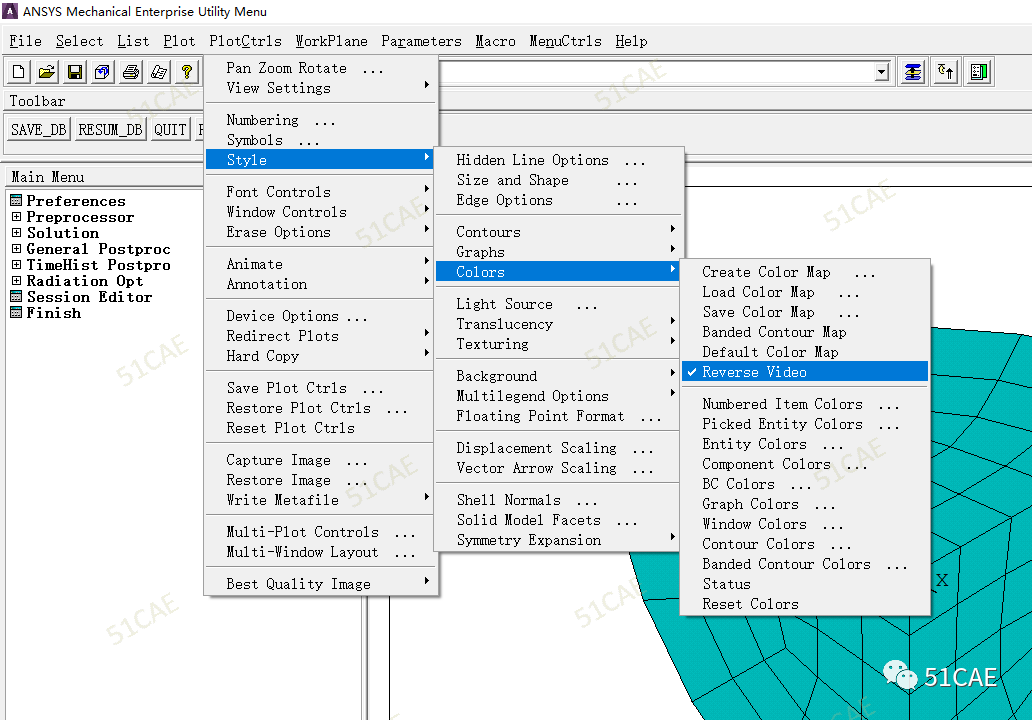The width and height of the screenshot is (1032, 720).
Task: Click the Reset Picking icon
Action: 946,72
